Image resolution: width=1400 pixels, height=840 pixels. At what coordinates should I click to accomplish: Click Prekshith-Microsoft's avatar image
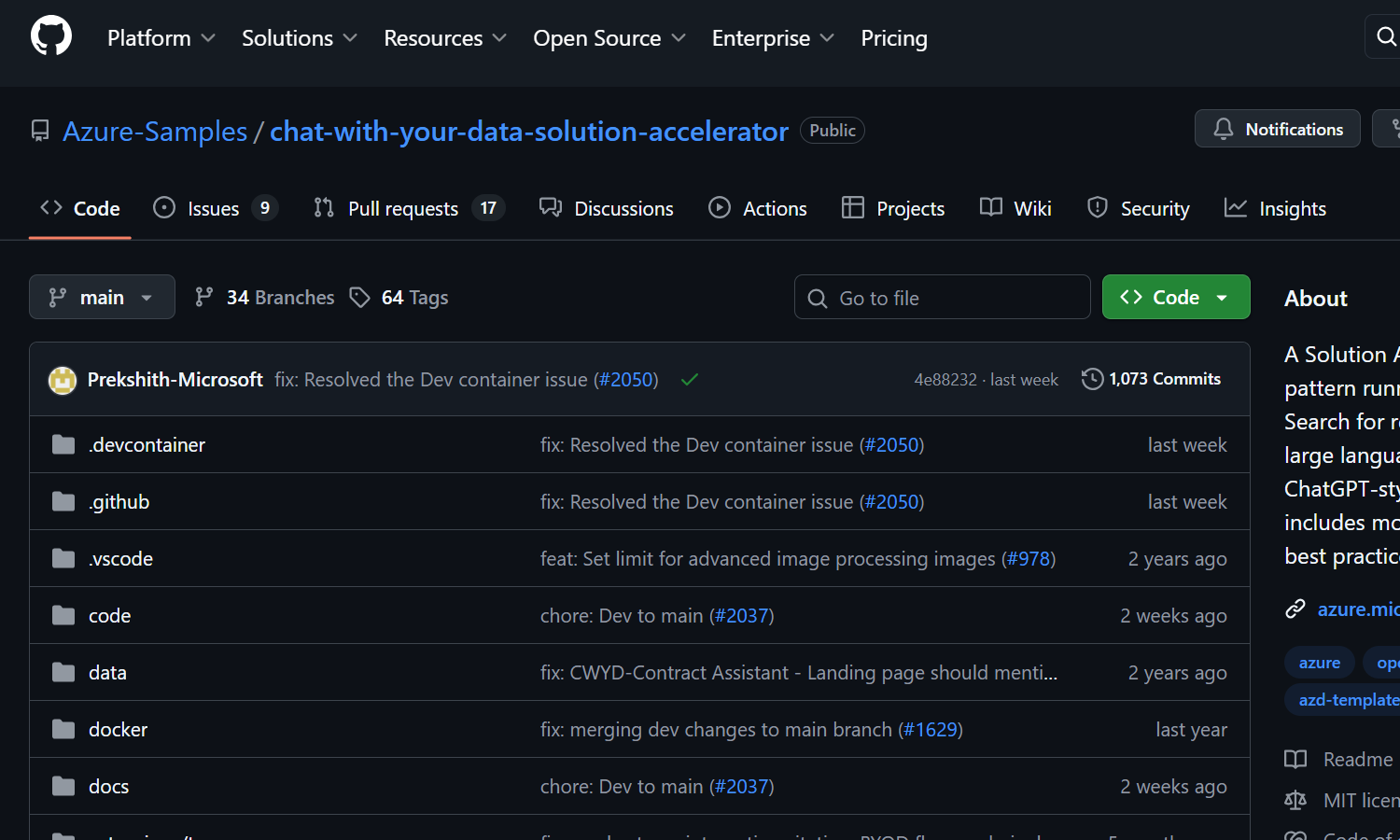pyautogui.click(x=63, y=380)
